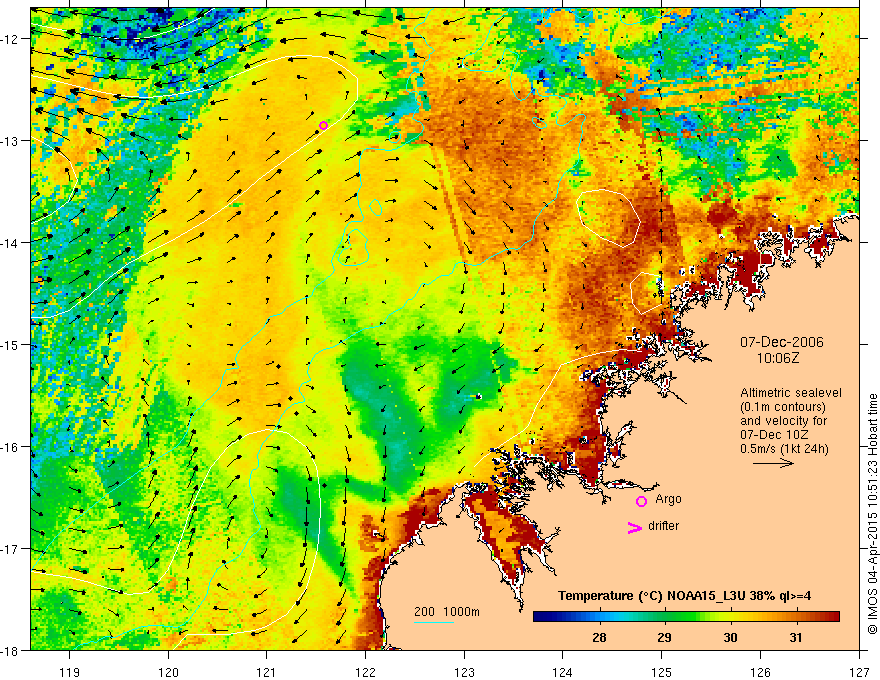Click the Argo legend label

tap(668, 499)
